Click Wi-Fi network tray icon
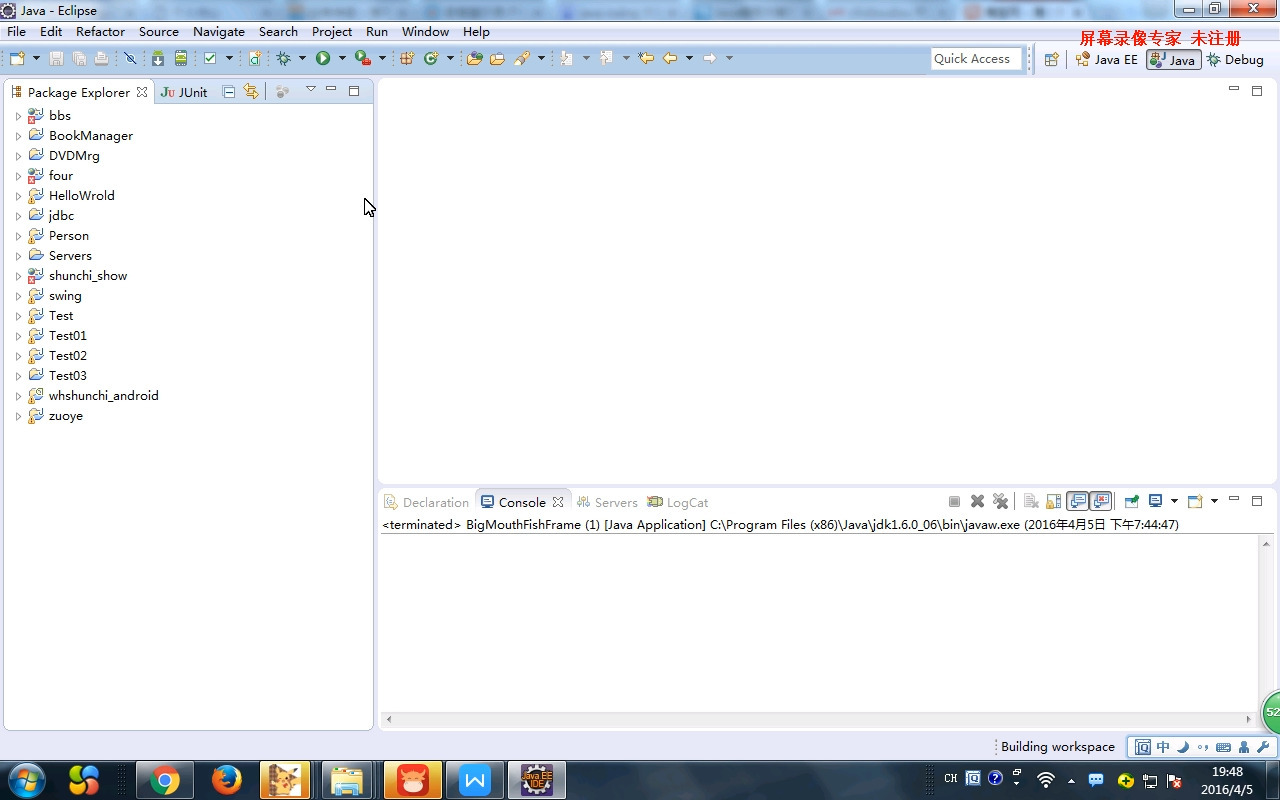Screen dimensions: 1280x800 (1046, 779)
